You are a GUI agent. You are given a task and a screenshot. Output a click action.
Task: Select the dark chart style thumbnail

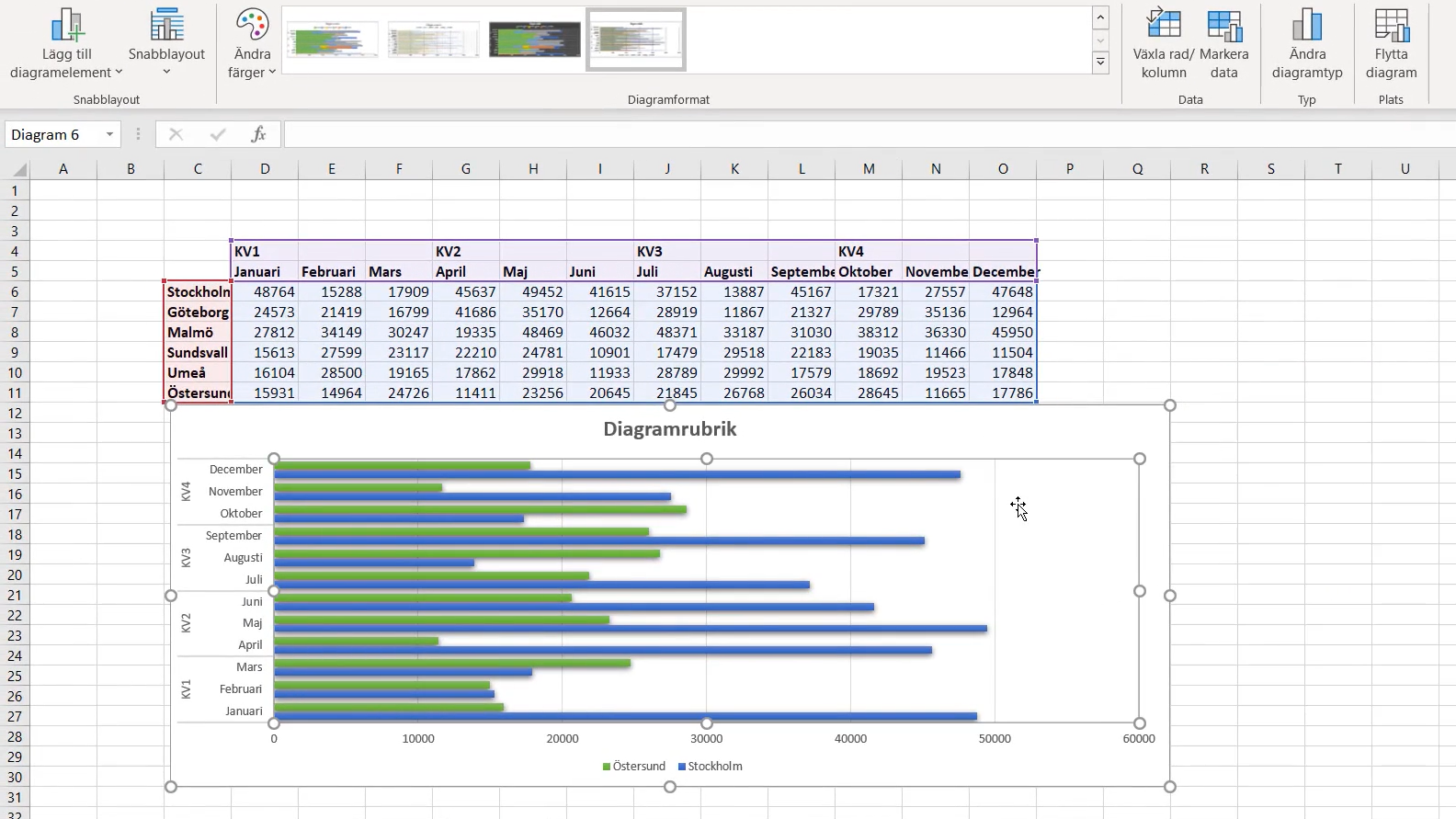(535, 40)
